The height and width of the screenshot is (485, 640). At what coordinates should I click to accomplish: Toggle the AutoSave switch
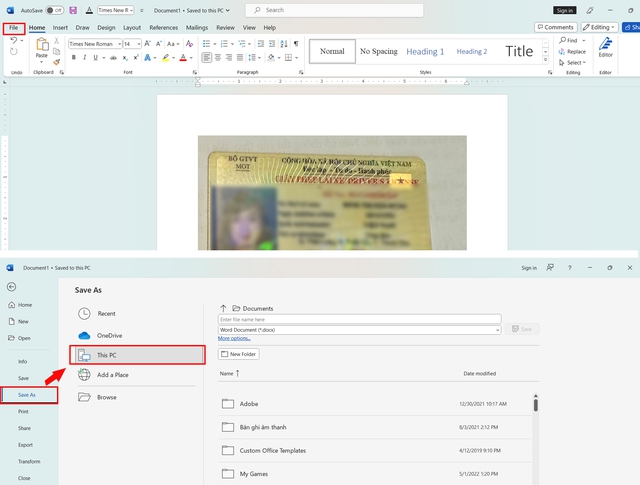coord(57,10)
